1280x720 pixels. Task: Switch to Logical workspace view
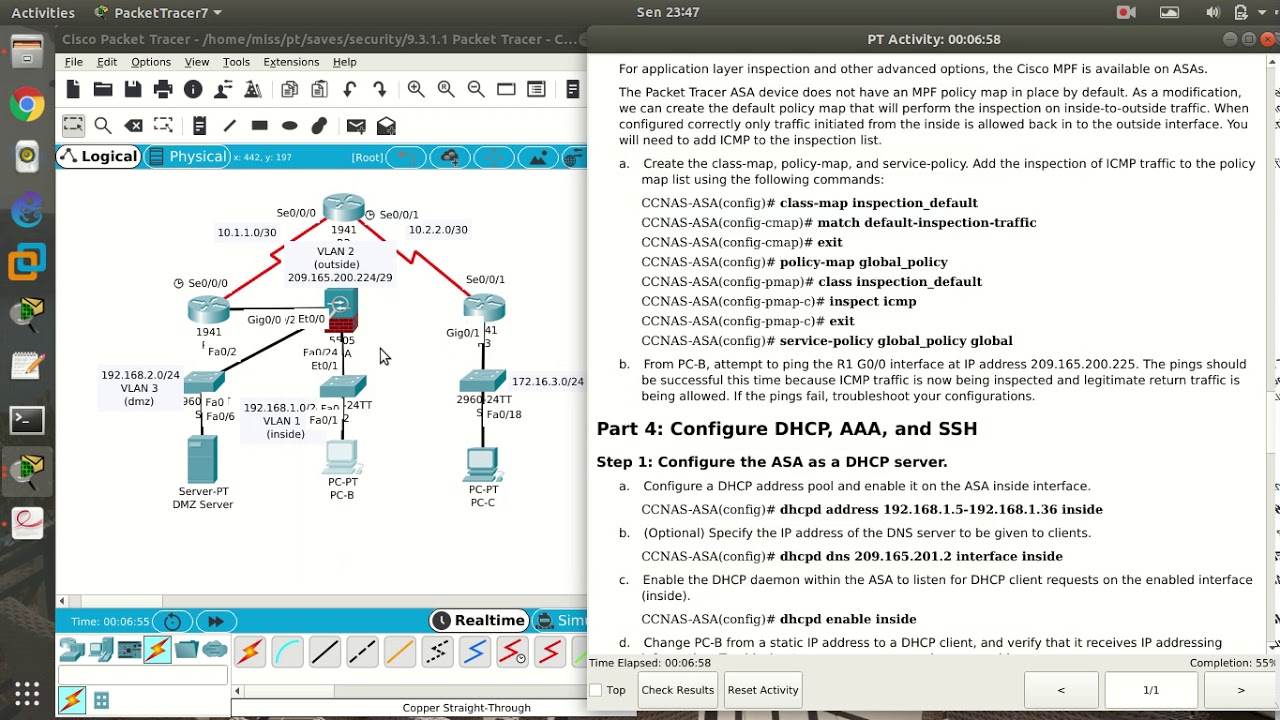(98, 157)
